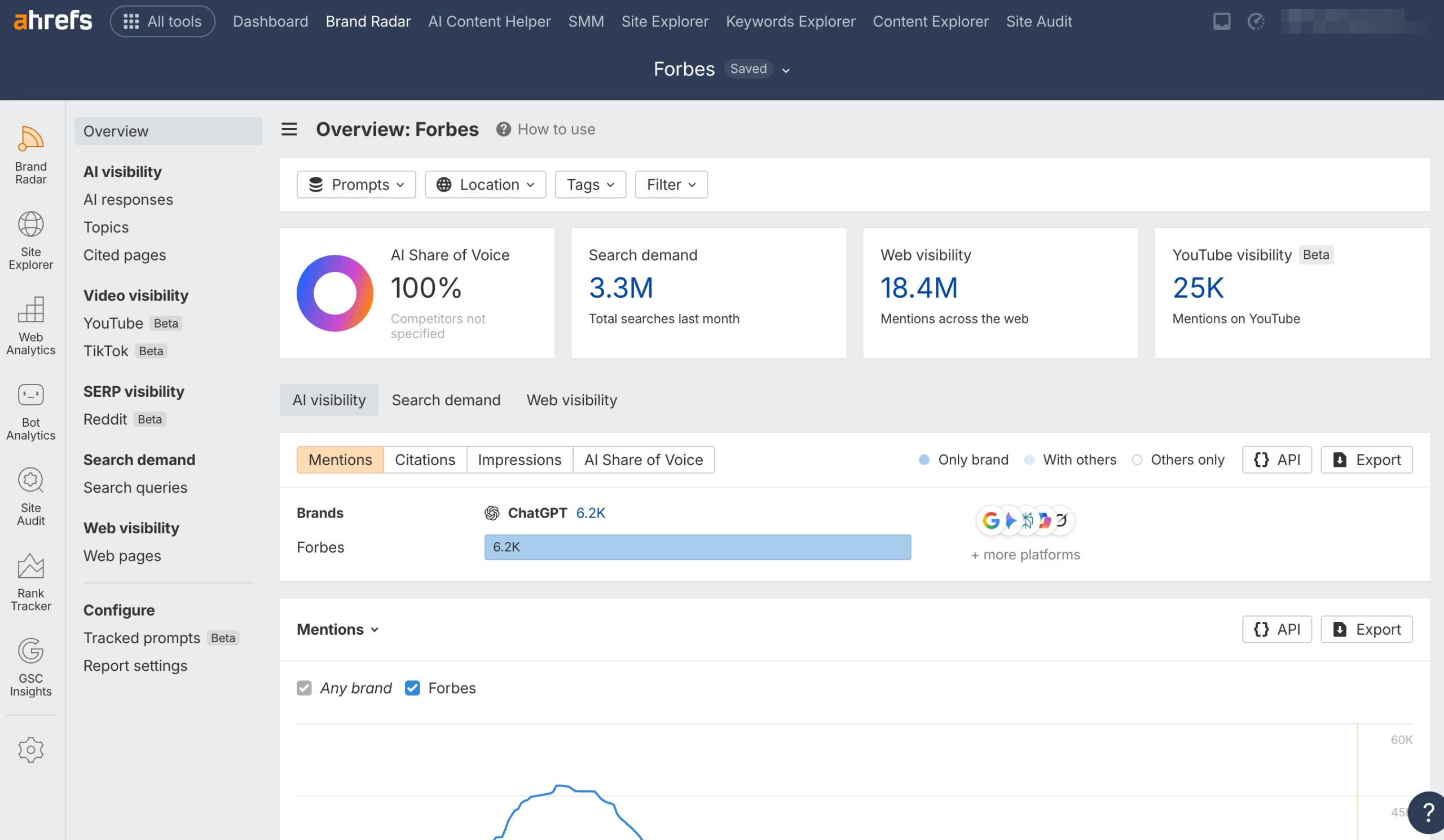Toggle the Forbes checkbox
The height and width of the screenshot is (840, 1444).
412,688
